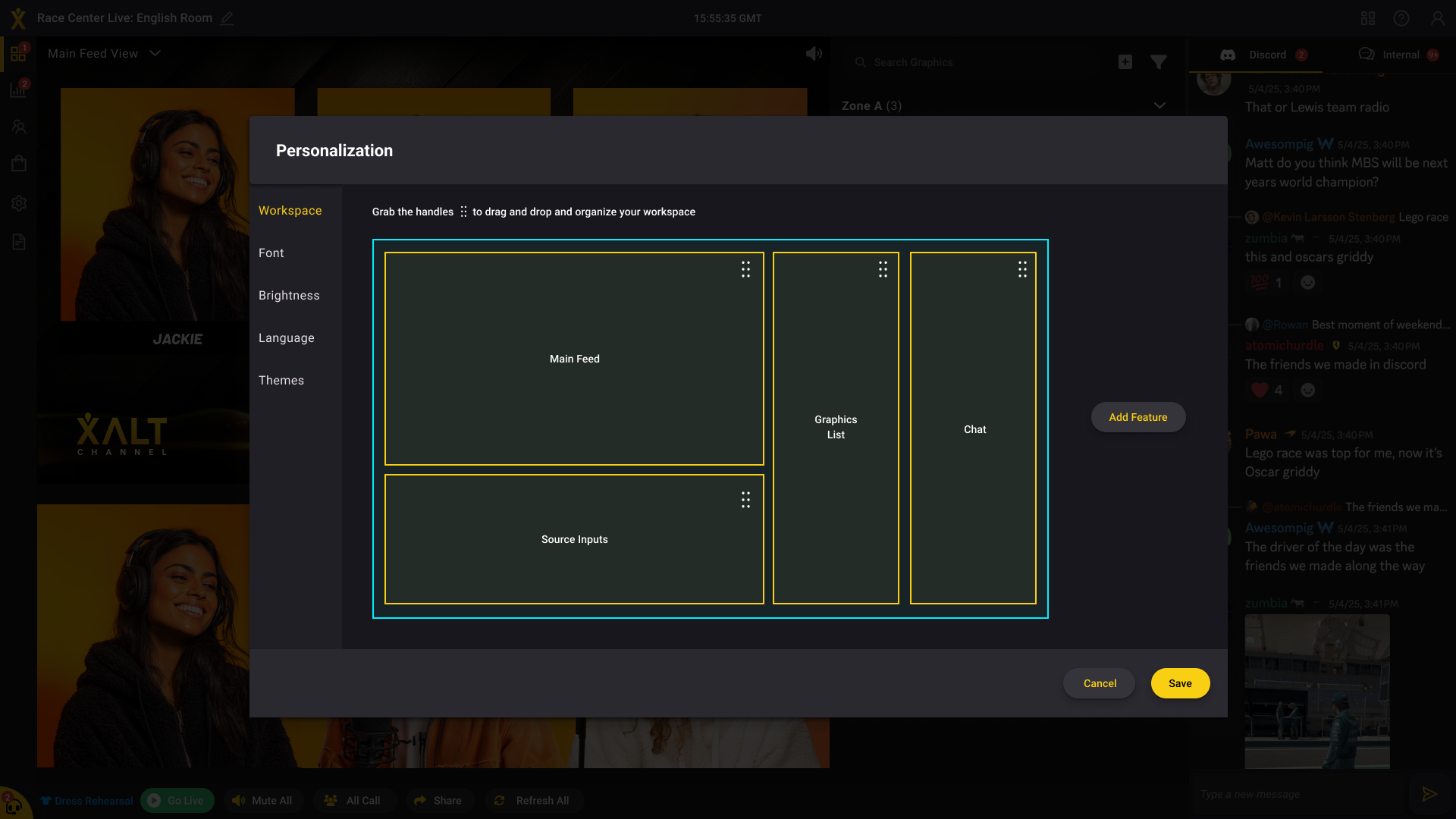
Task: Click the Add Feature button
Action: [1137, 416]
